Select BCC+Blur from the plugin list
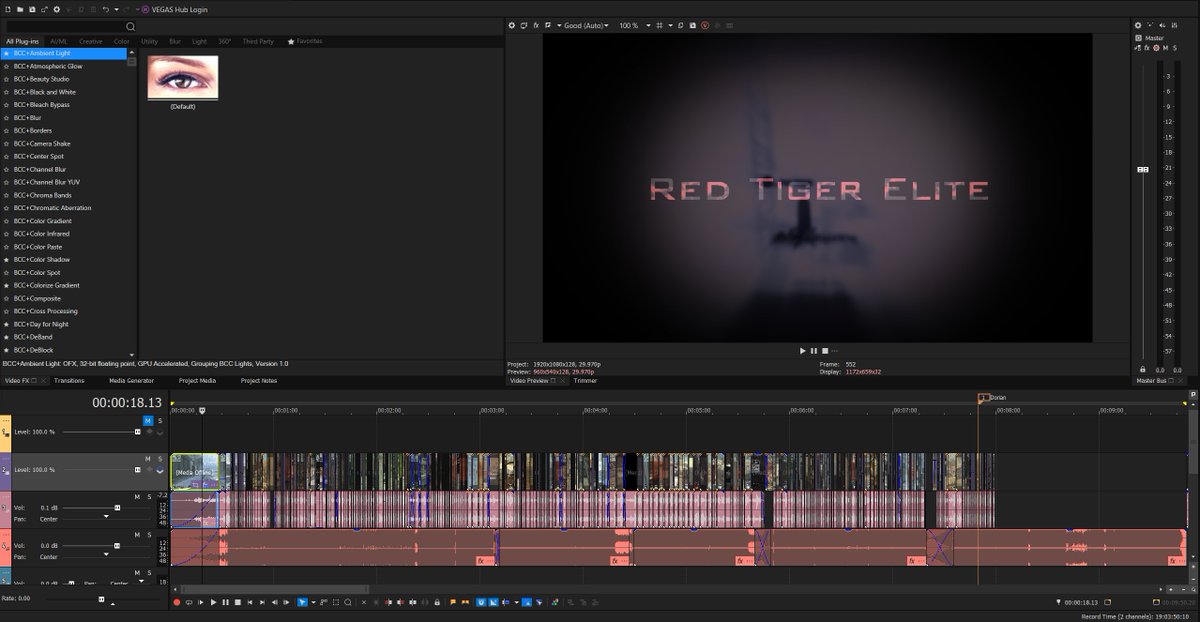Image resolution: width=1200 pixels, height=622 pixels. click(x=30, y=117)
